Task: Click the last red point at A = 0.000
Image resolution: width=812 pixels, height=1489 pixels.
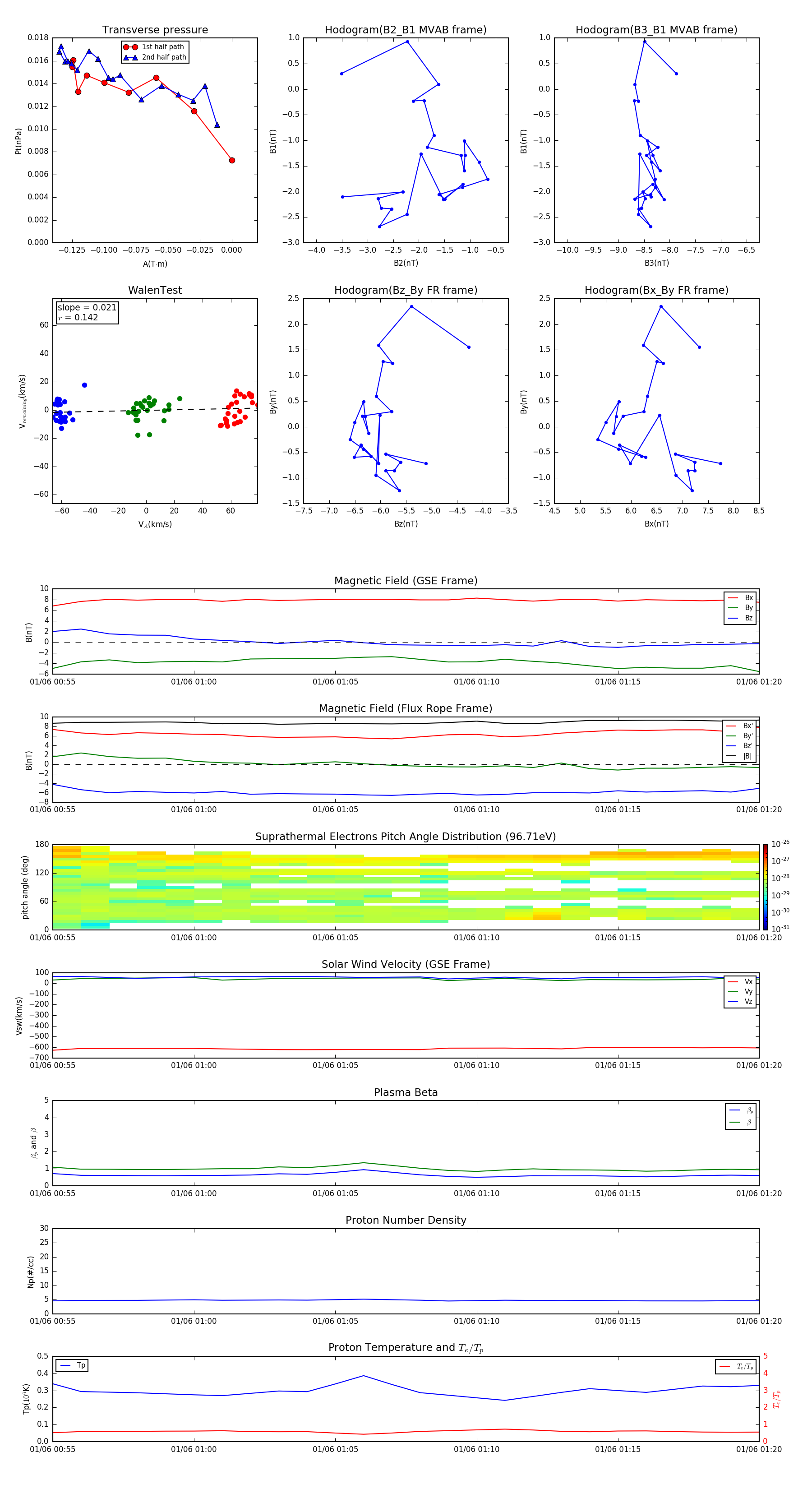Action: (x=232, y=160)
